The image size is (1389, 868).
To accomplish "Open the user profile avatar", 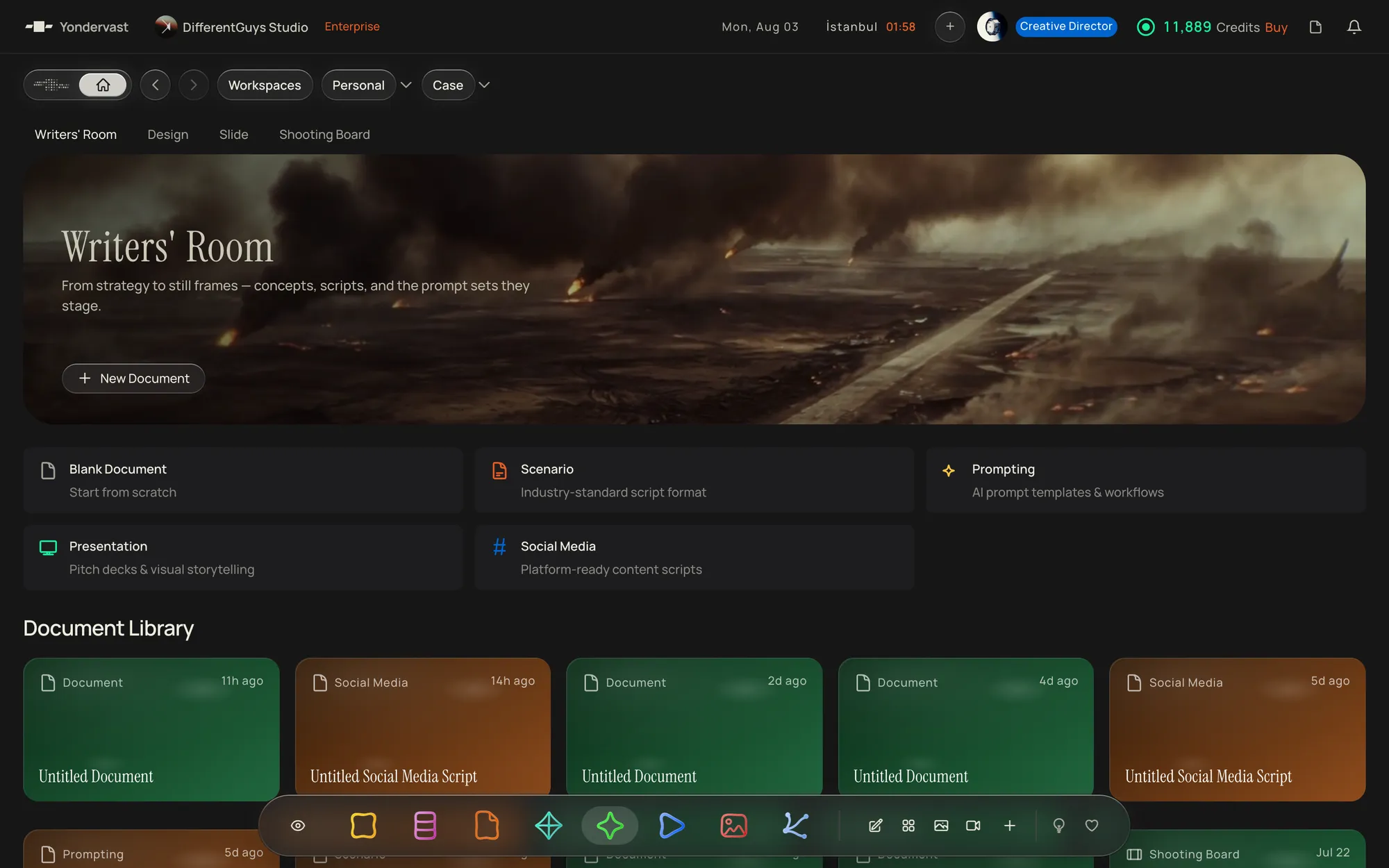I will 992,26.
